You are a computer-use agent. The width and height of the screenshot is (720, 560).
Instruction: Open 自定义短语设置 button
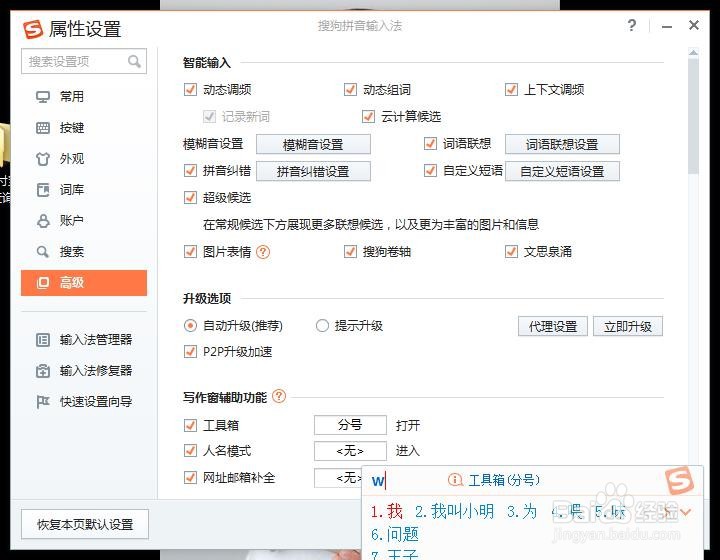pos(562,172)
